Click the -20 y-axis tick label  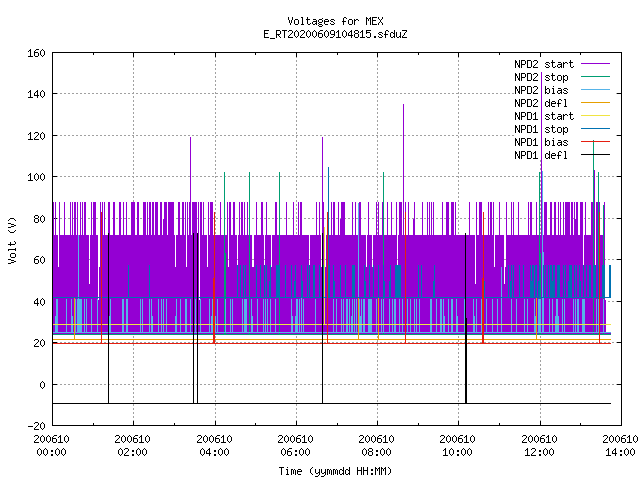(36, 426)
